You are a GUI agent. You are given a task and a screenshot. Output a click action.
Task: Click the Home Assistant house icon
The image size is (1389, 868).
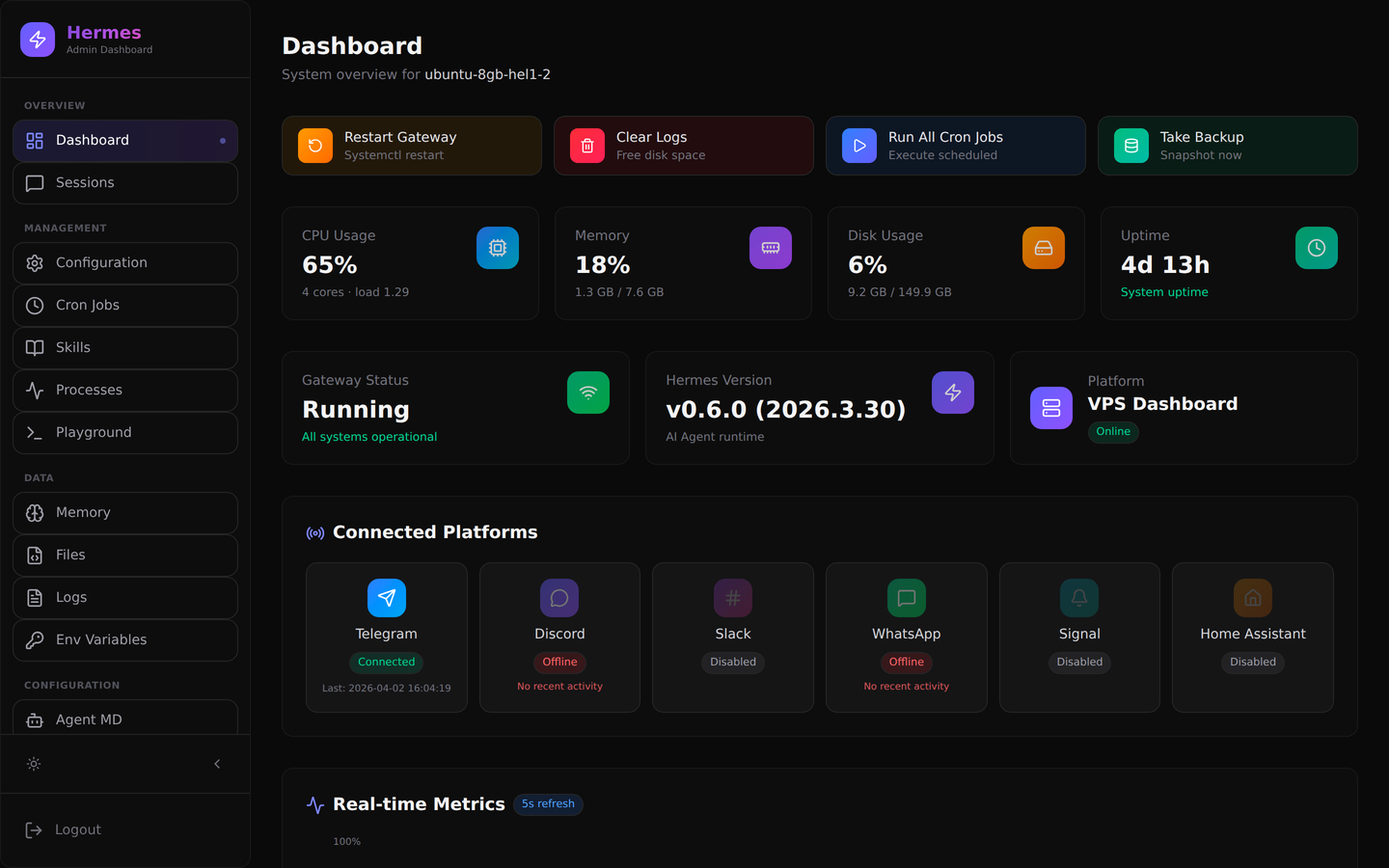pyautogui.click(x=1253, y=598)
